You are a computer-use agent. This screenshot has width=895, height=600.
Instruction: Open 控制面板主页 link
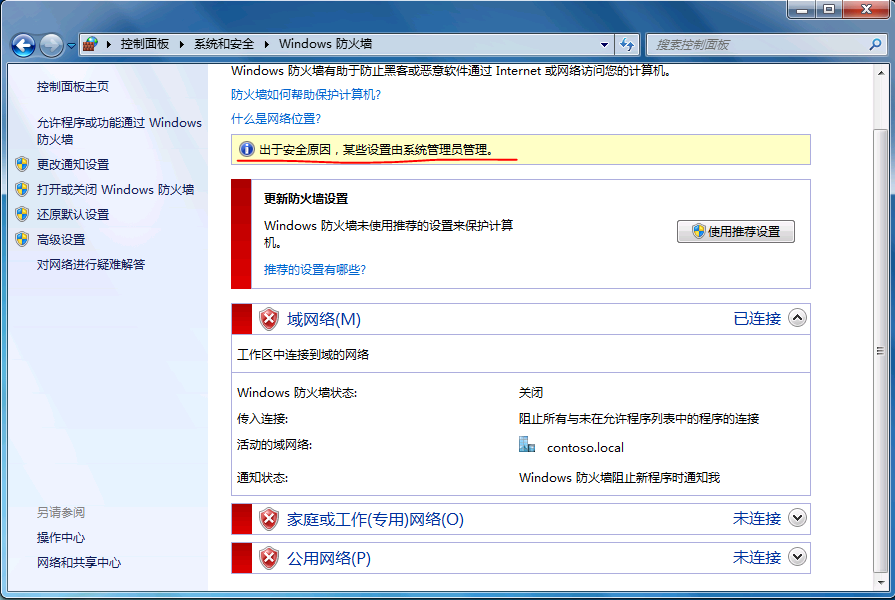72,87
